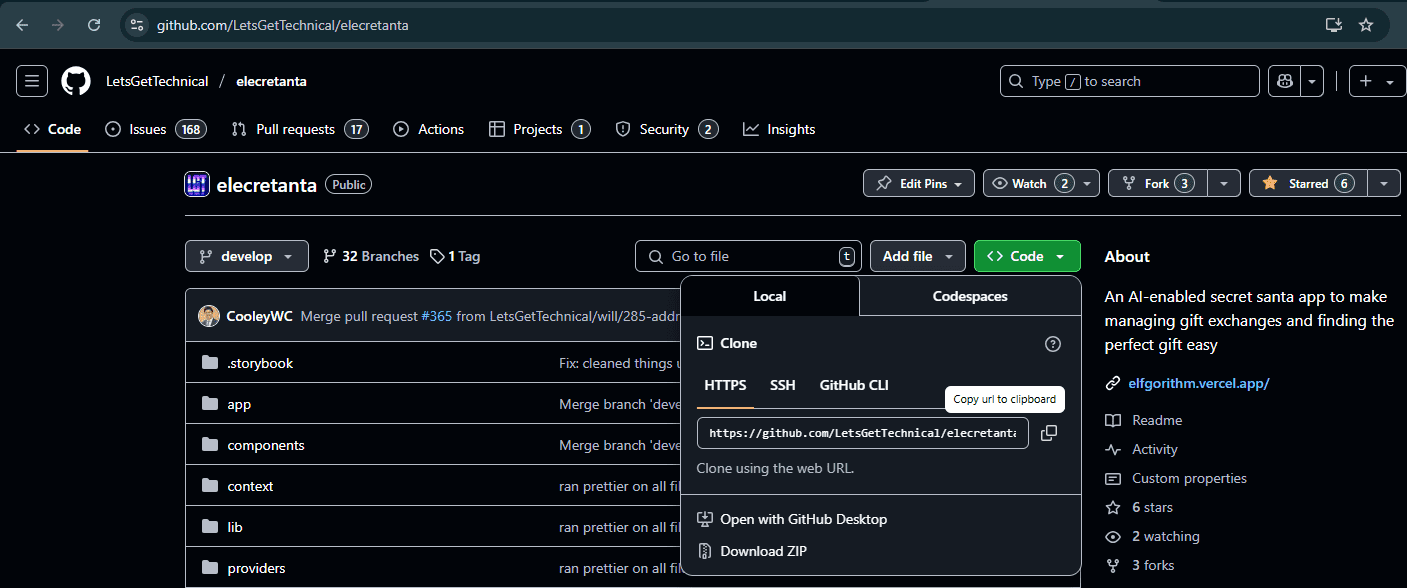1407x588 pixels.
Task: Click CooleyWC's commit author avatar
Action: pyautogui.click(x=209, y=316)
